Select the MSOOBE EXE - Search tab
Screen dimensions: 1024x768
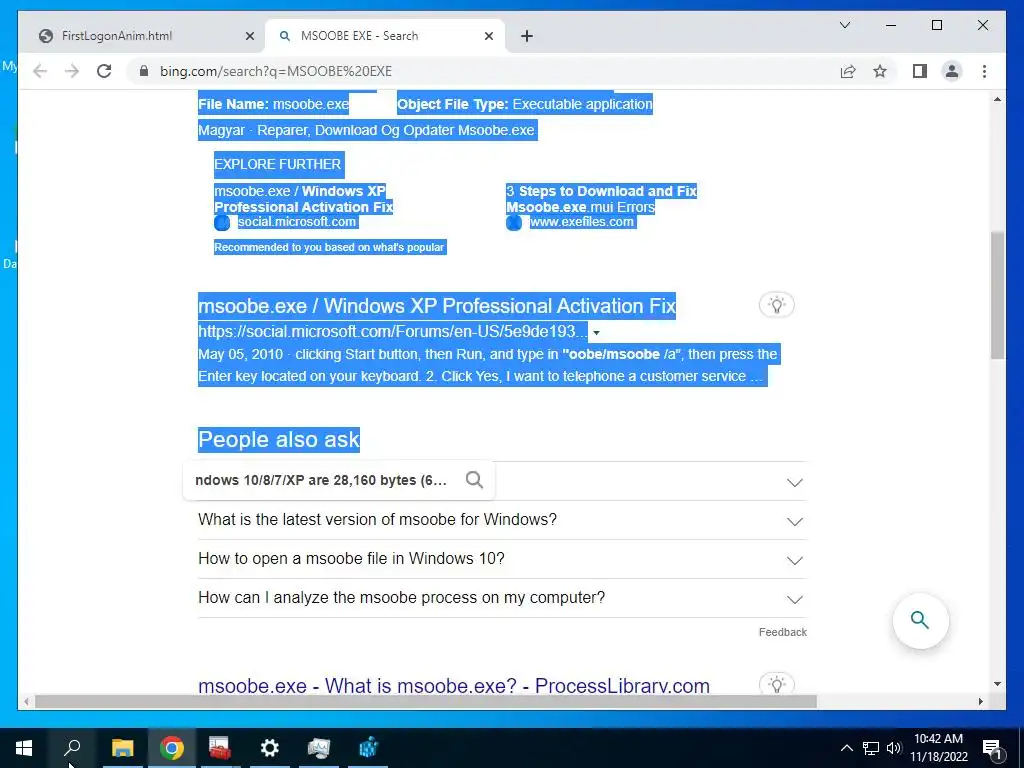pyautogui.click(x=385, y=36)
